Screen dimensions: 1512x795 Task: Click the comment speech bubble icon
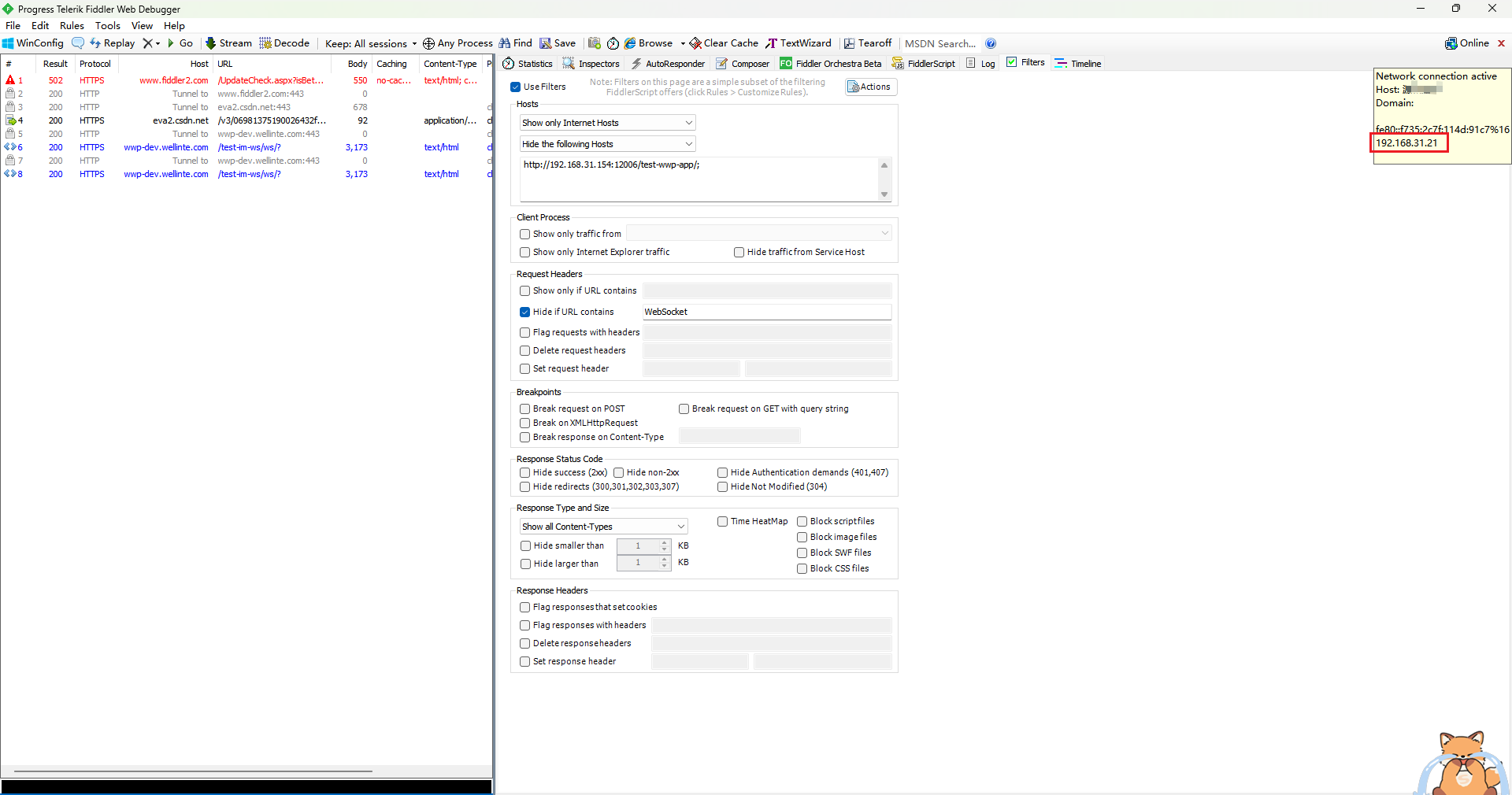coord(78,43)
